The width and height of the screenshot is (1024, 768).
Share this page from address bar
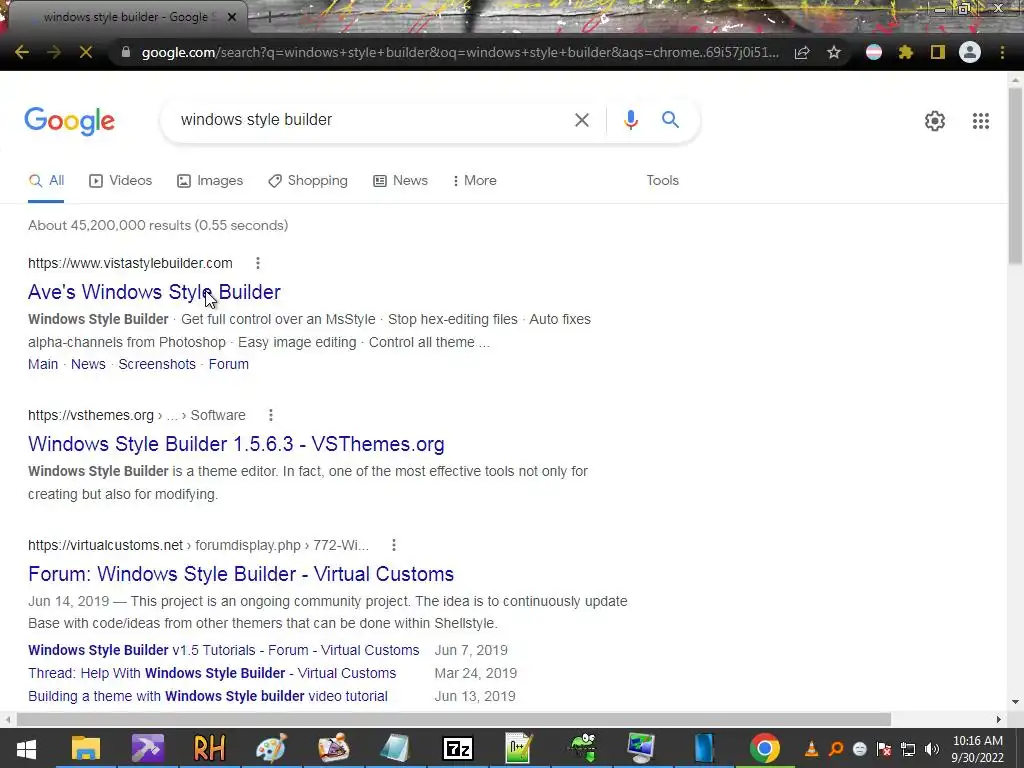point(802,52)
